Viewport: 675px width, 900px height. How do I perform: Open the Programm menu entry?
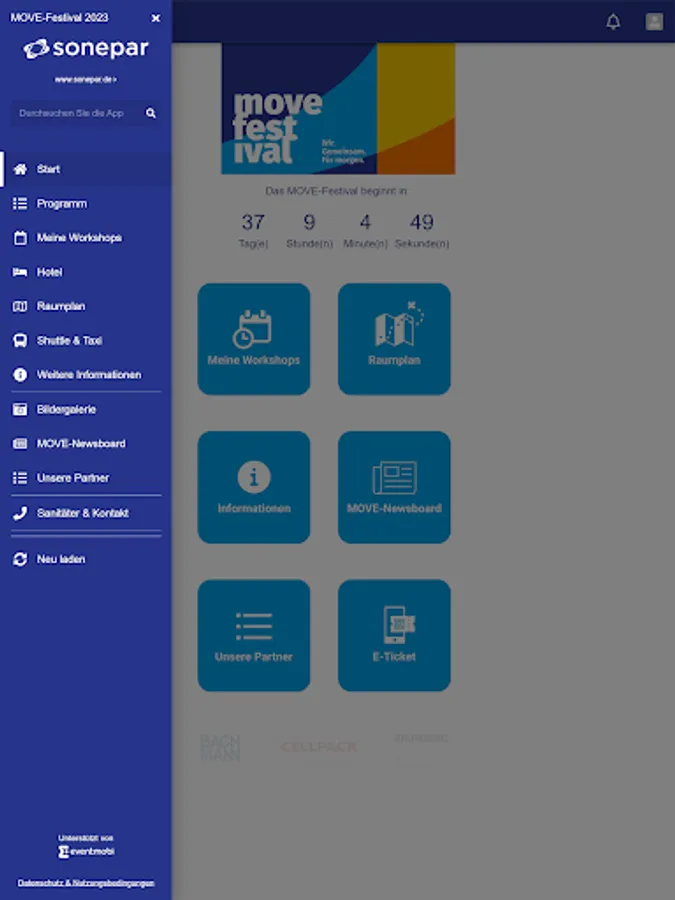click(x=86, y=204)
